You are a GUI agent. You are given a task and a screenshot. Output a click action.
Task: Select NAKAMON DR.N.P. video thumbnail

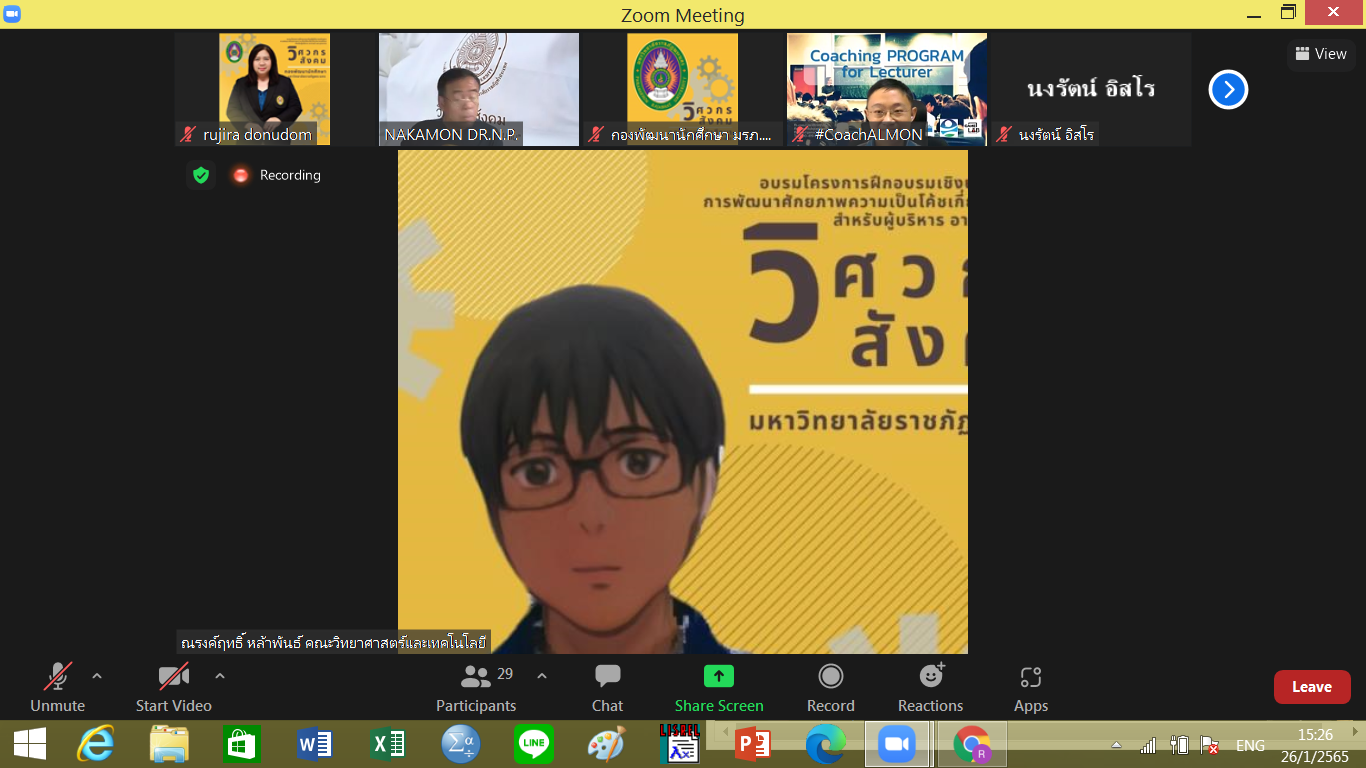coord(479,90)
